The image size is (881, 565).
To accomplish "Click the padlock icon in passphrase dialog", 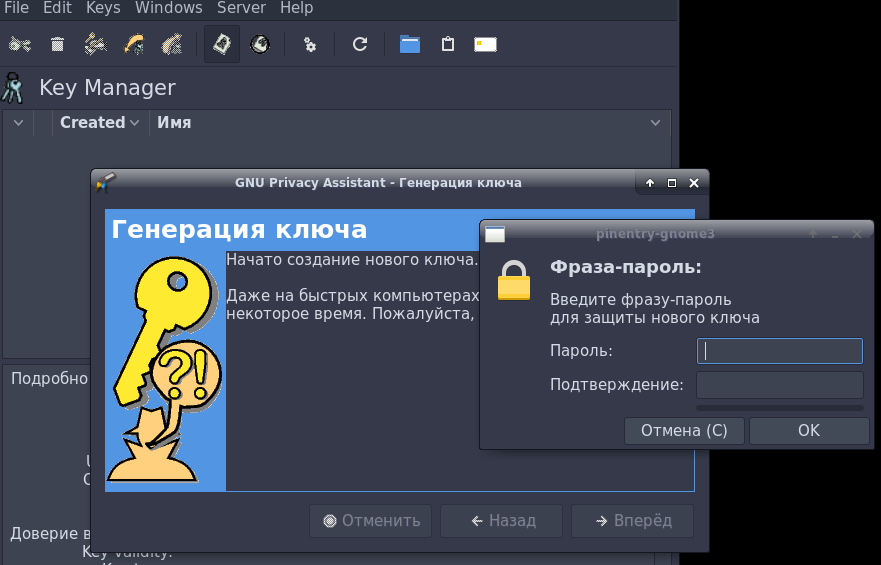I will coord(514,280).
